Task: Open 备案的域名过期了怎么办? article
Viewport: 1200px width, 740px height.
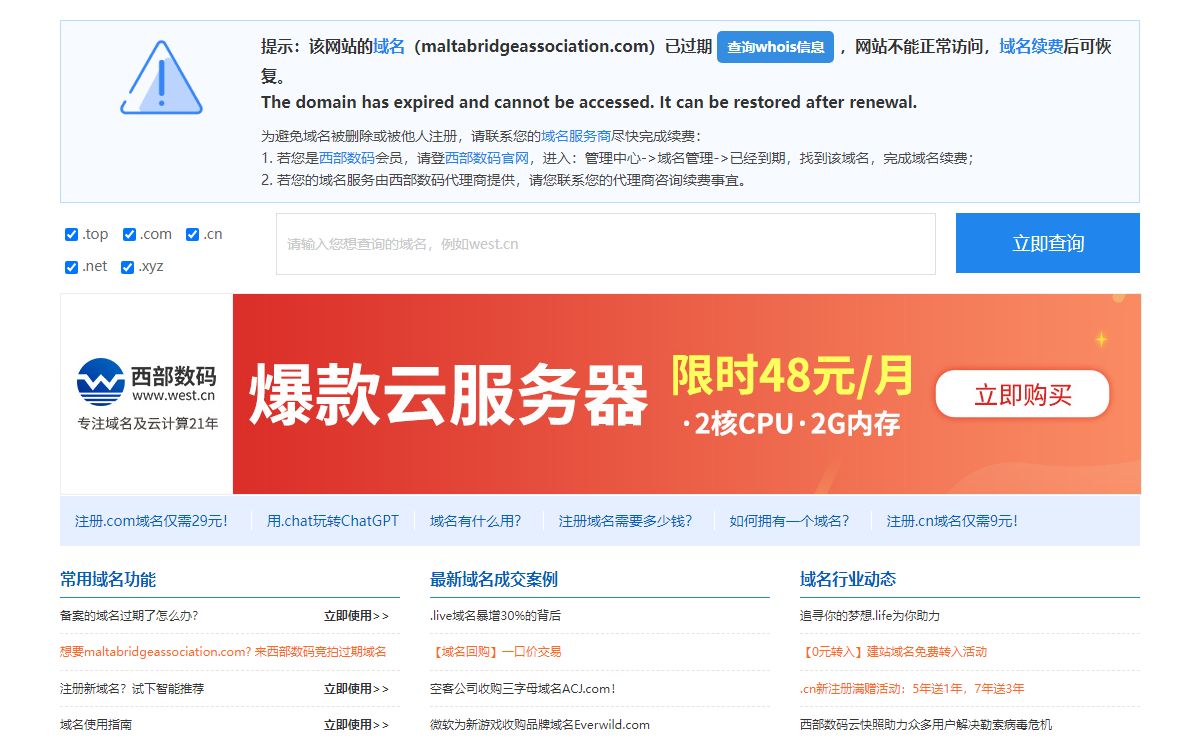Action: (129, 616)
